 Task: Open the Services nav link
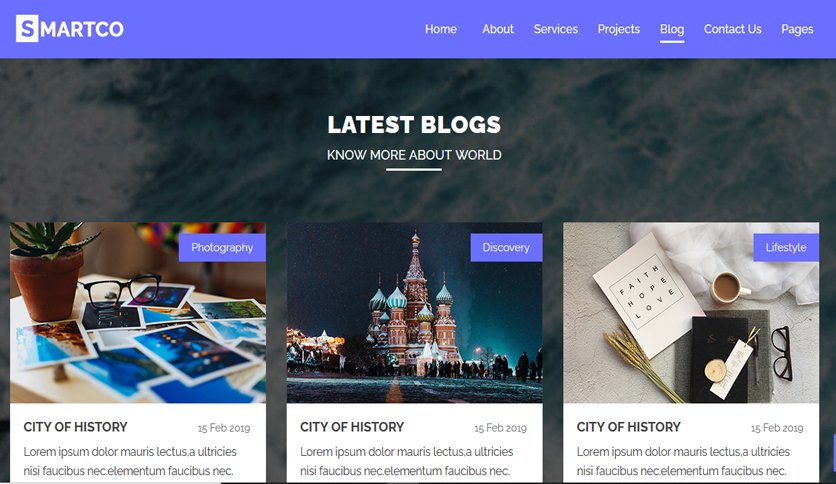(x=556, y=29)
